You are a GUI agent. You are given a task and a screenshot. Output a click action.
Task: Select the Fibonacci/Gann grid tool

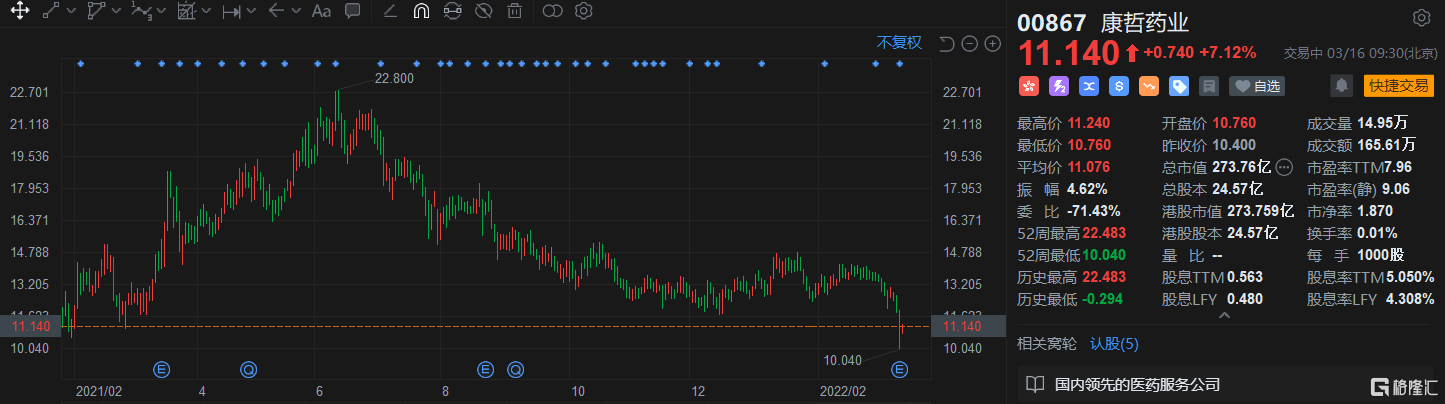pyautogui.click(x=186, y=12)
